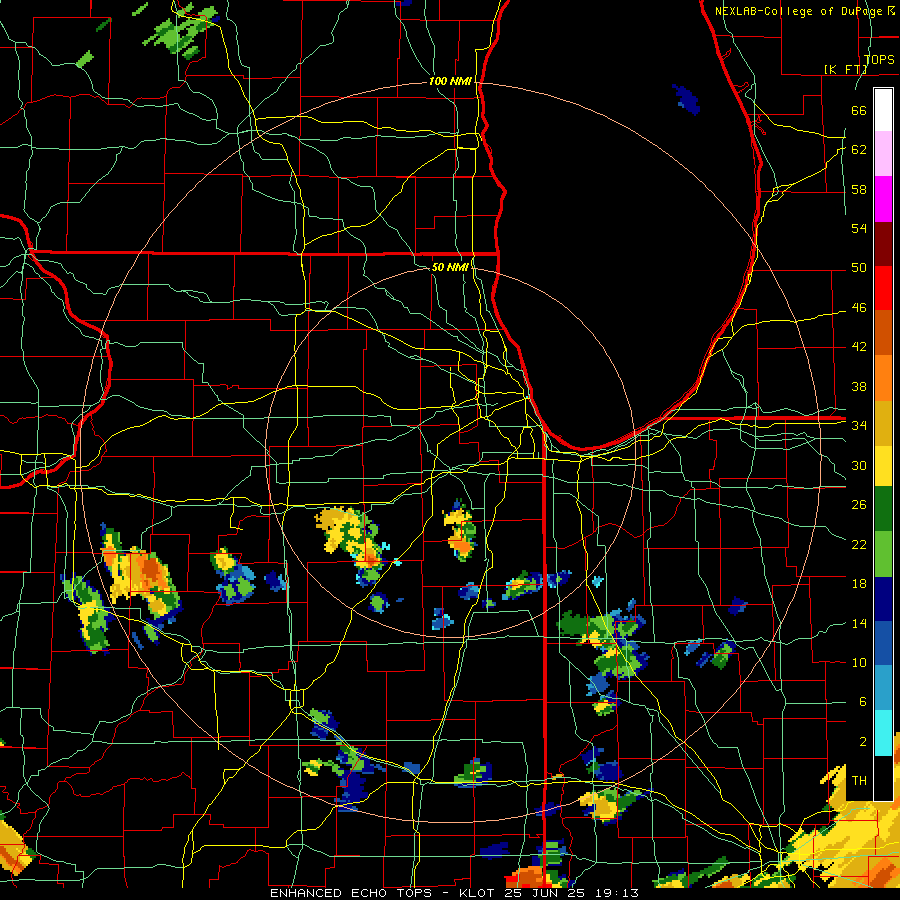Click the '38' legend value
This screenshot has height=900, width=900.
pos(859,386)
